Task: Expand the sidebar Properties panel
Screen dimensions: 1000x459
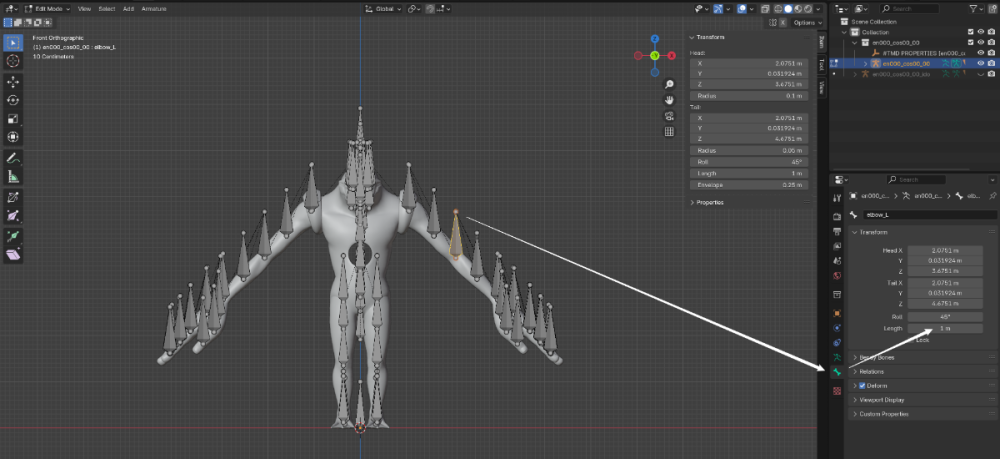Action: point(693,202)
